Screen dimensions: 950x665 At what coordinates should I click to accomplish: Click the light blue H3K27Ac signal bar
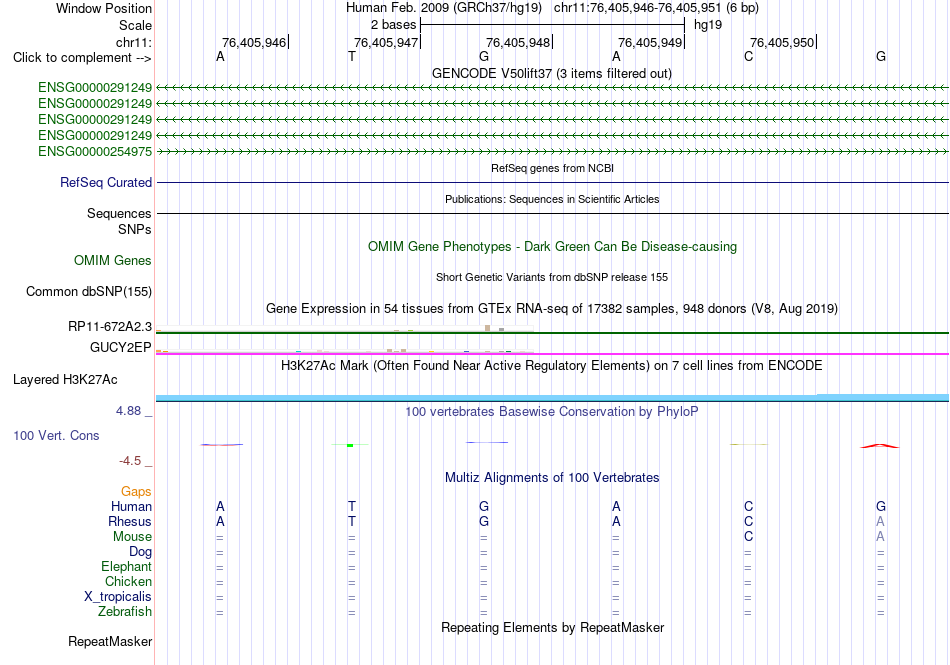(552, 397)
